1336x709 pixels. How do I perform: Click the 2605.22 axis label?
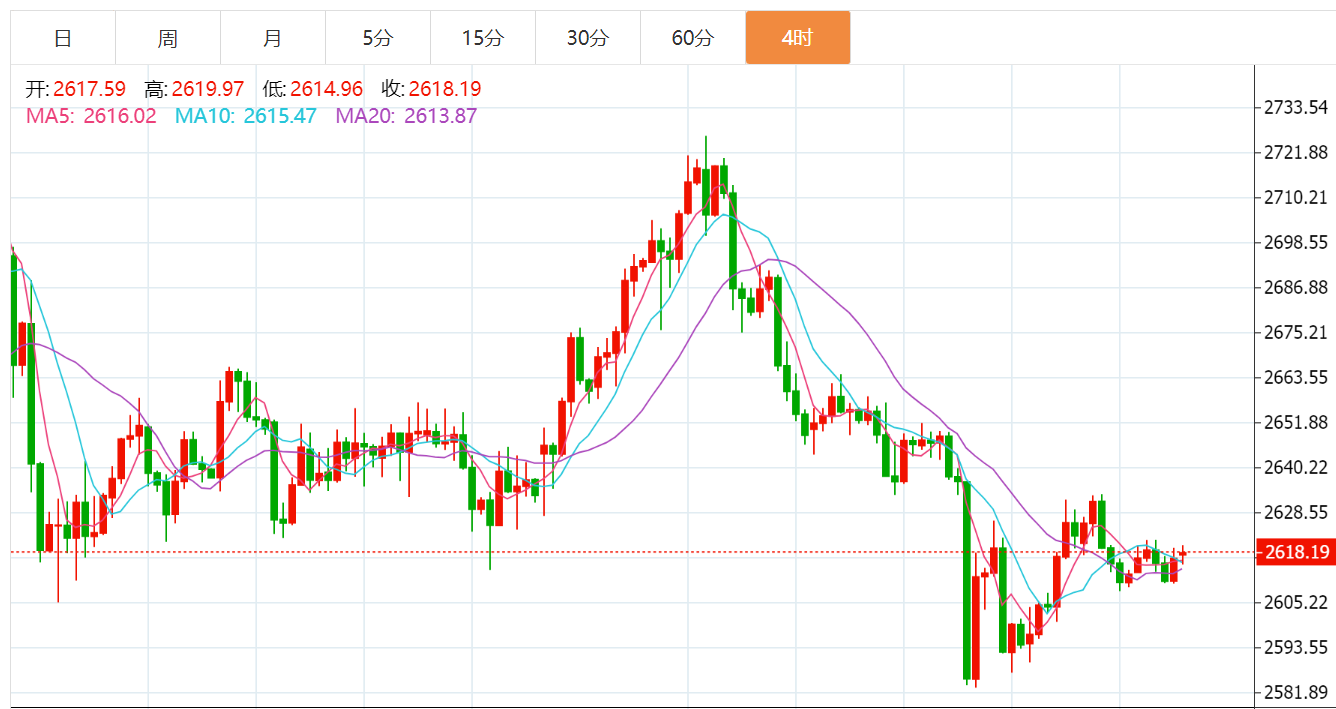(1297, 603)
